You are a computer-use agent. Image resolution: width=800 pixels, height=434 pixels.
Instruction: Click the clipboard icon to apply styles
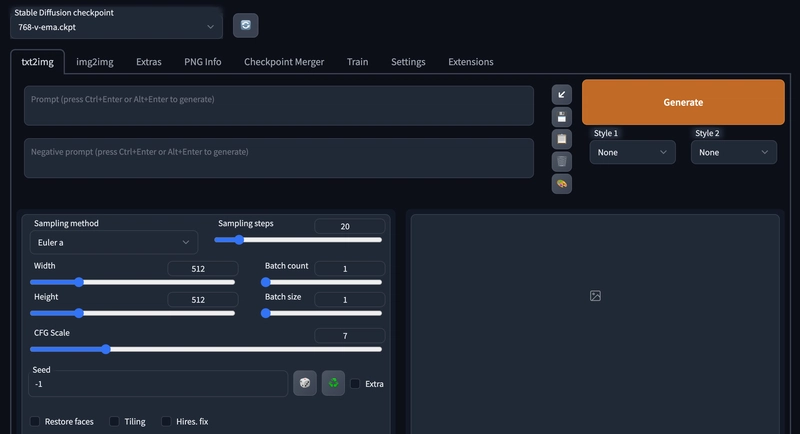tap(561, 139)
